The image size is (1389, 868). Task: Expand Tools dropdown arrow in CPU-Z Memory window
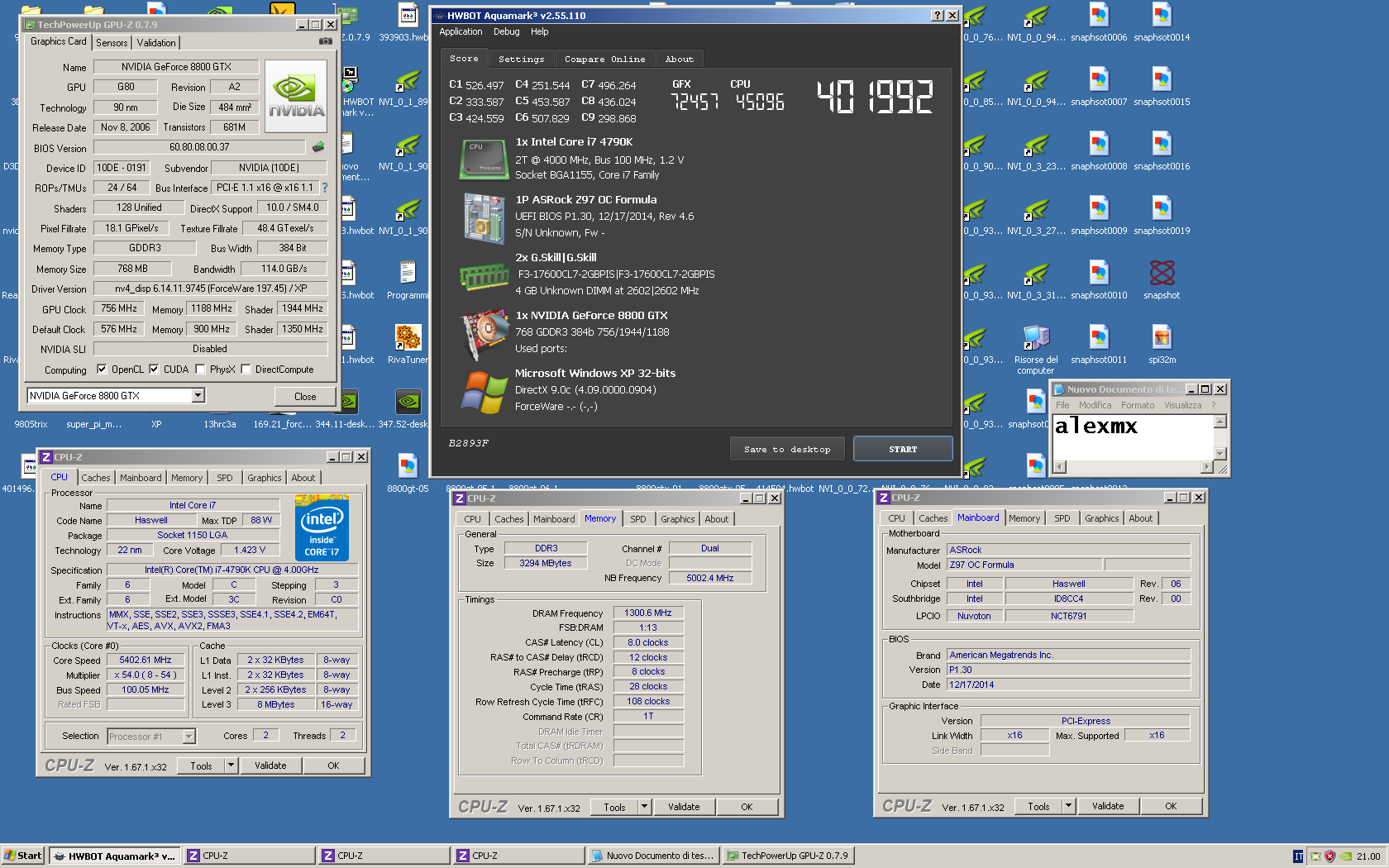(x=645, y=806)
